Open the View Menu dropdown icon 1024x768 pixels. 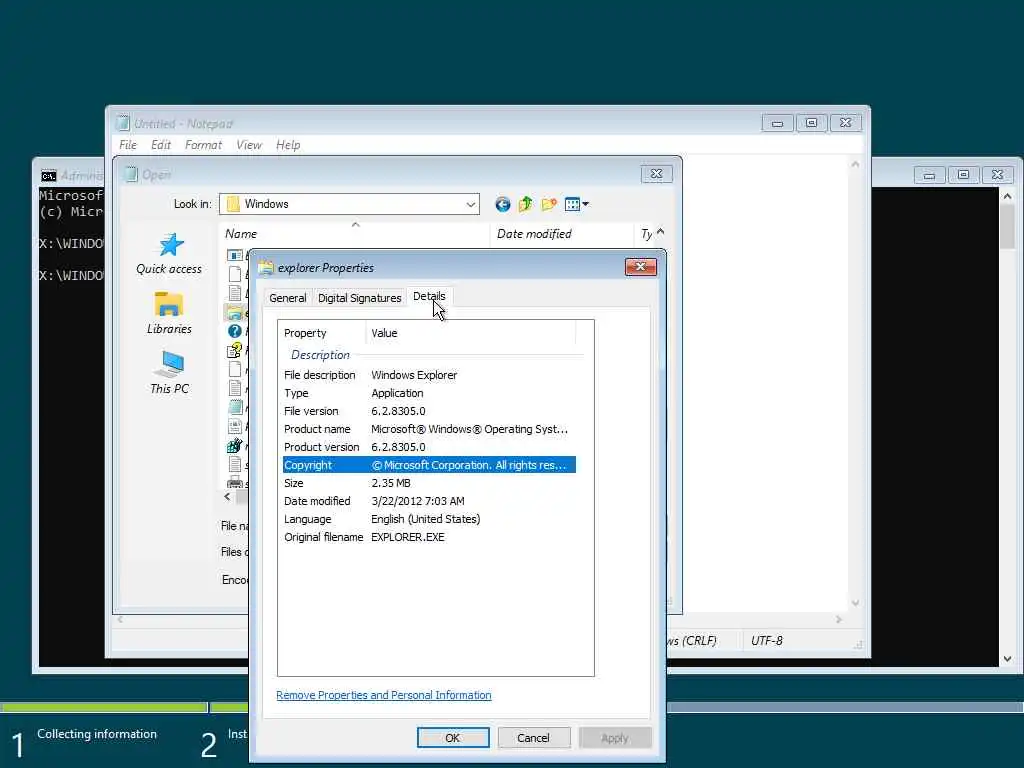pyautogui.click(x=577, y=204)
